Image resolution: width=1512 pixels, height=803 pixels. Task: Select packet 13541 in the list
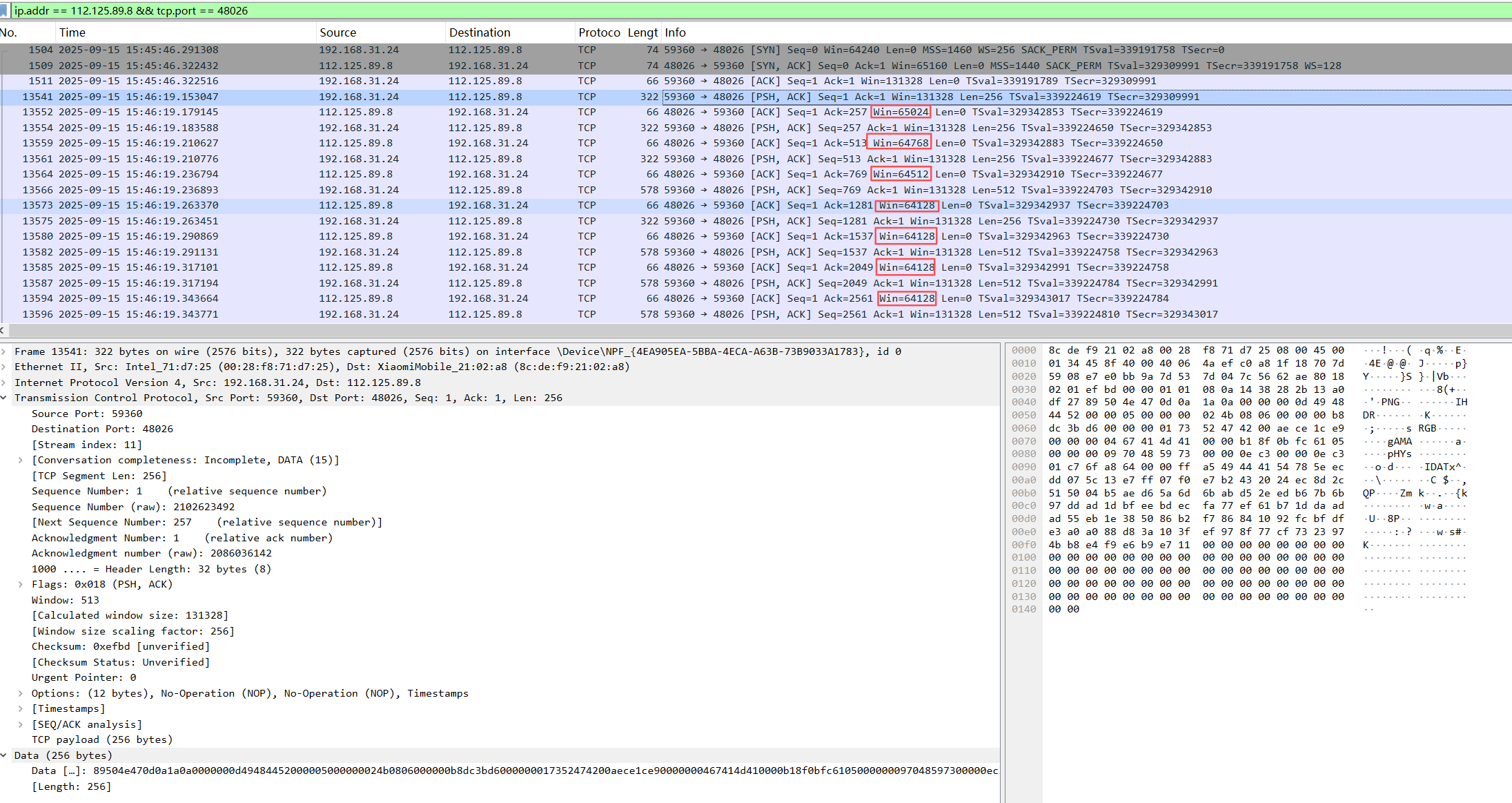point(756,97)
